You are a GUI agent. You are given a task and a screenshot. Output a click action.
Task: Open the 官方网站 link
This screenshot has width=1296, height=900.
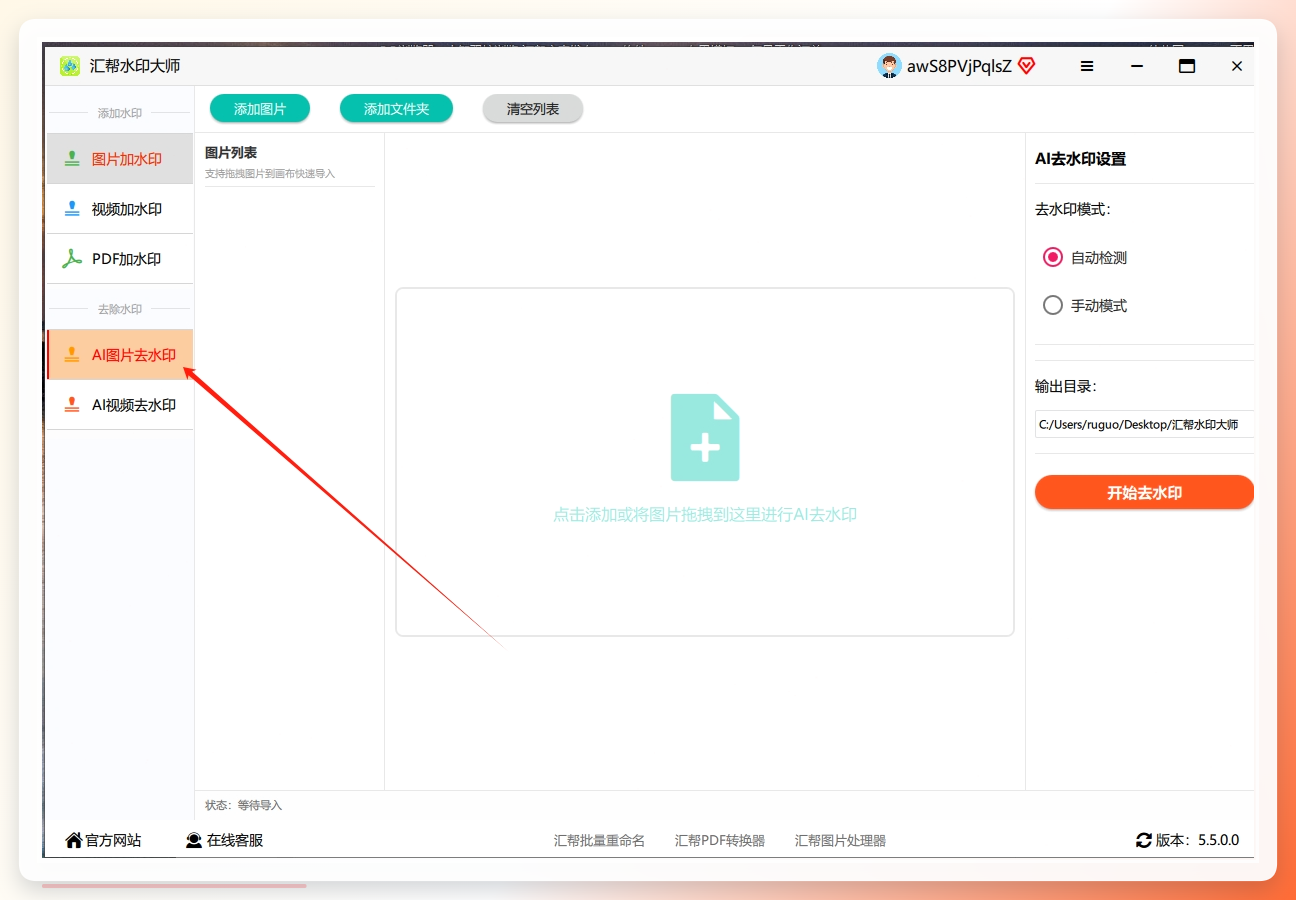click(103, 840)
